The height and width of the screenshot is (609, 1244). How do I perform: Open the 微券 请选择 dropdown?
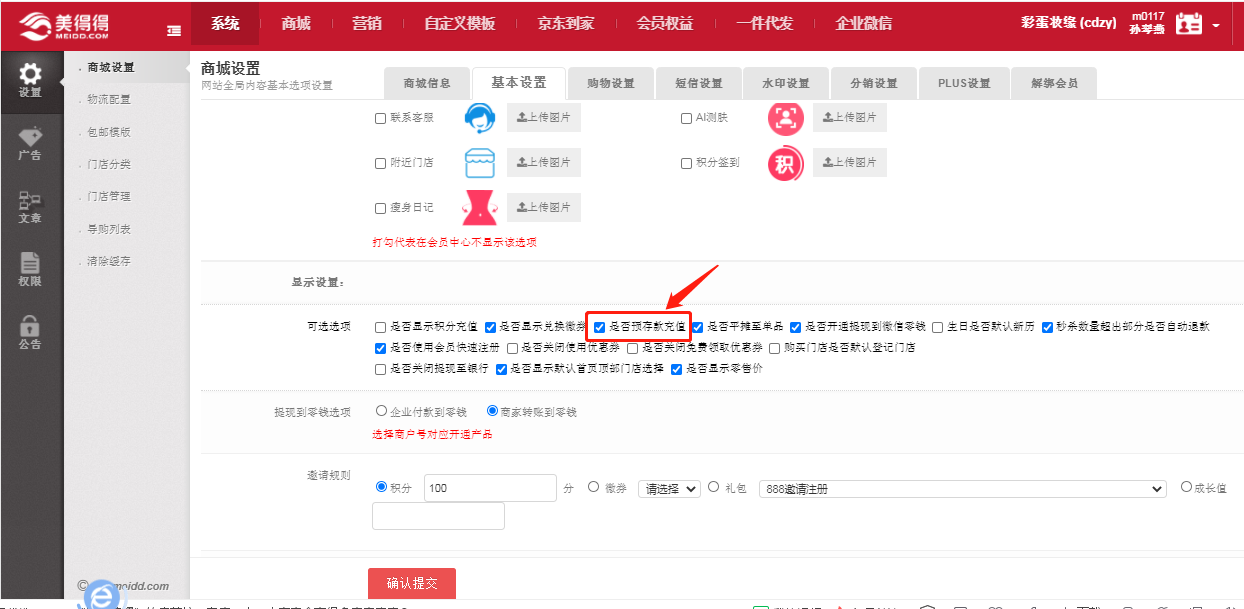669,489
